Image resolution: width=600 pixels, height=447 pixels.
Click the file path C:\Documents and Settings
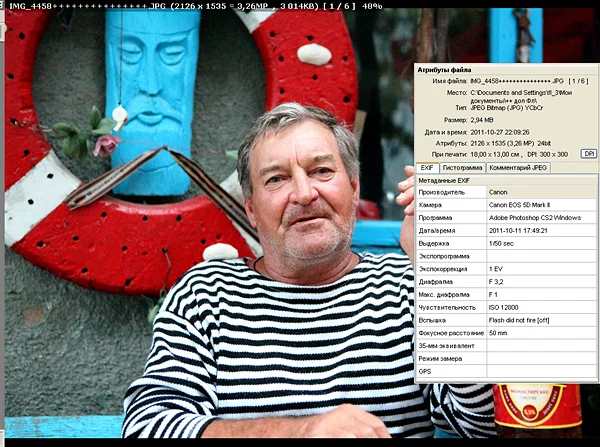pos(521,96)
